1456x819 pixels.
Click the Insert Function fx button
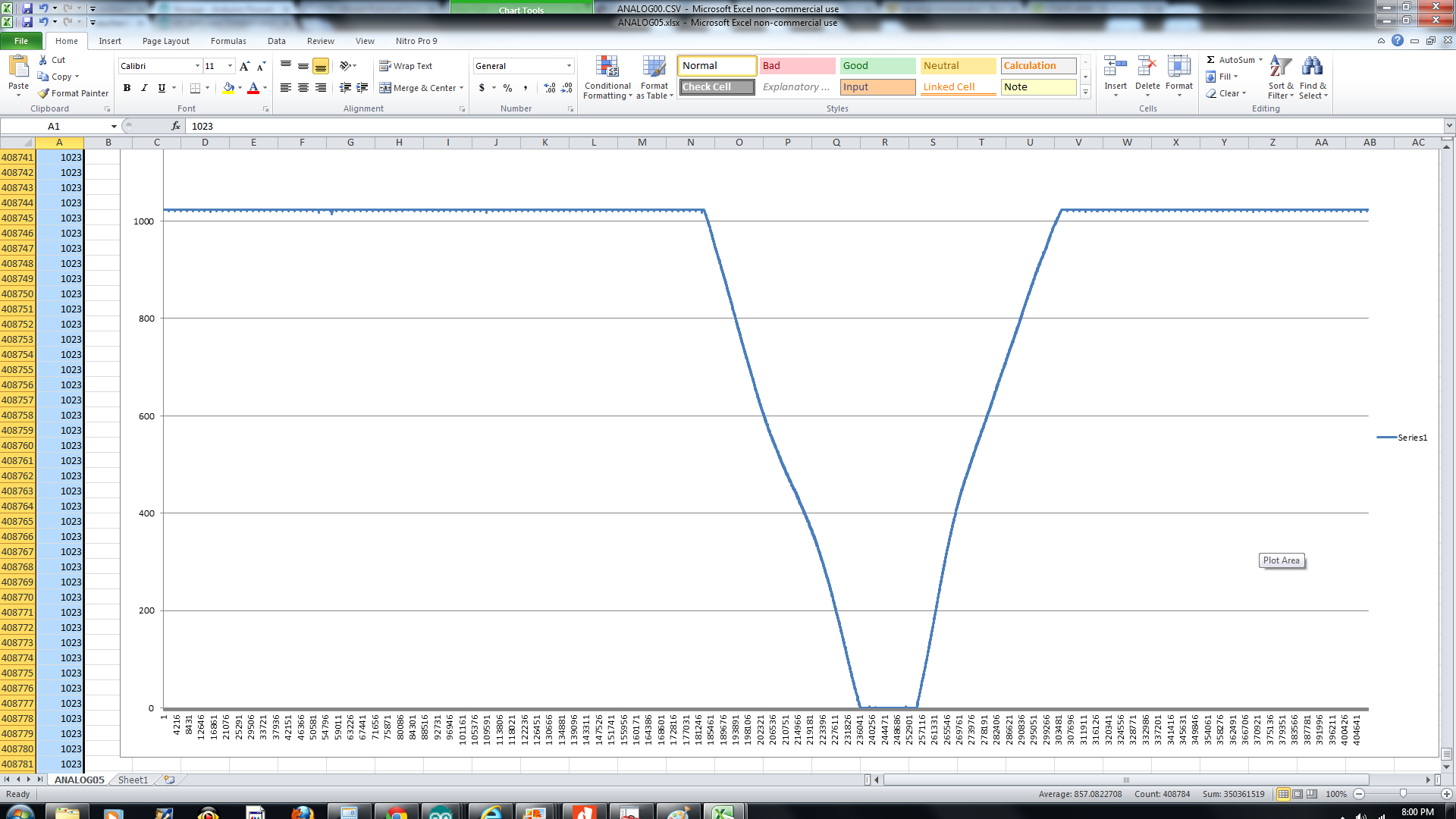click(x=176, y=126)
